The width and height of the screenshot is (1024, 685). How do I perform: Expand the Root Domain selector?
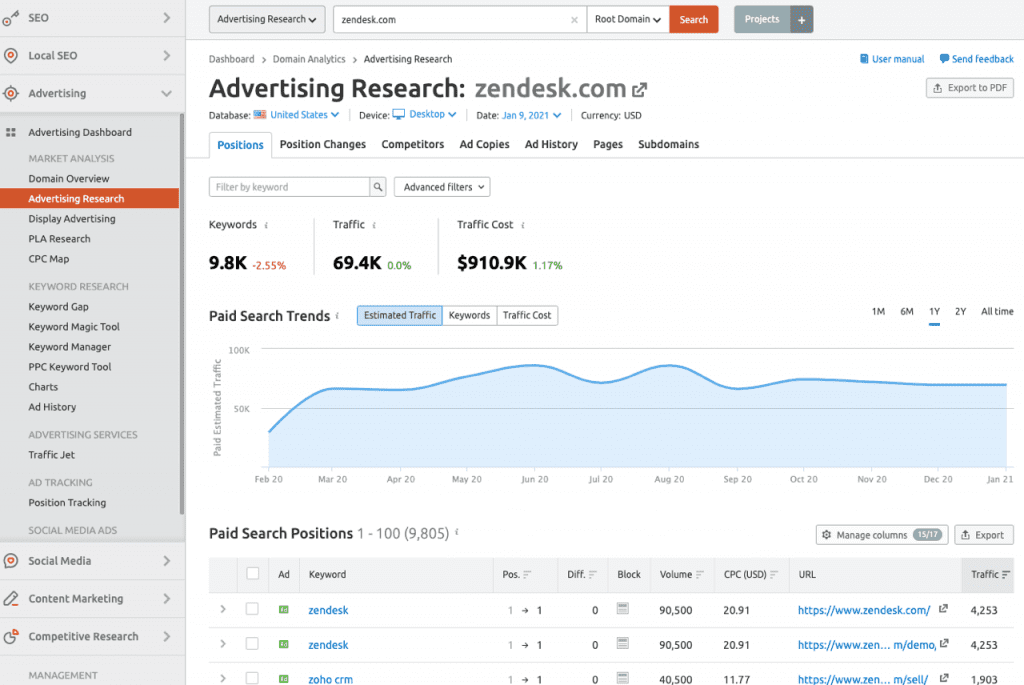pyautogui.click(x=627, y=19)
